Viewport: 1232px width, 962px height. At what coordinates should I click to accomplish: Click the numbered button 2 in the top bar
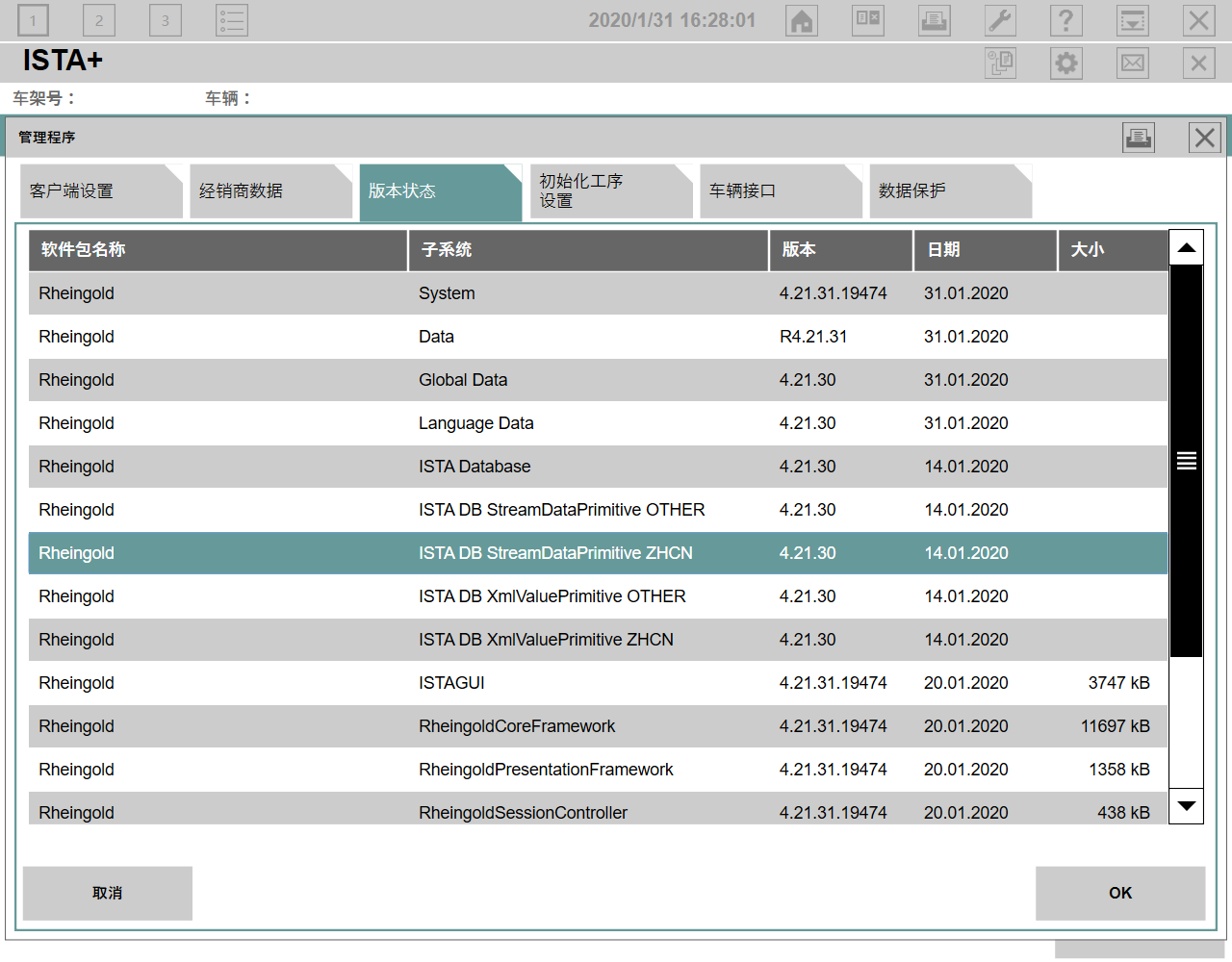pos(99,20)
